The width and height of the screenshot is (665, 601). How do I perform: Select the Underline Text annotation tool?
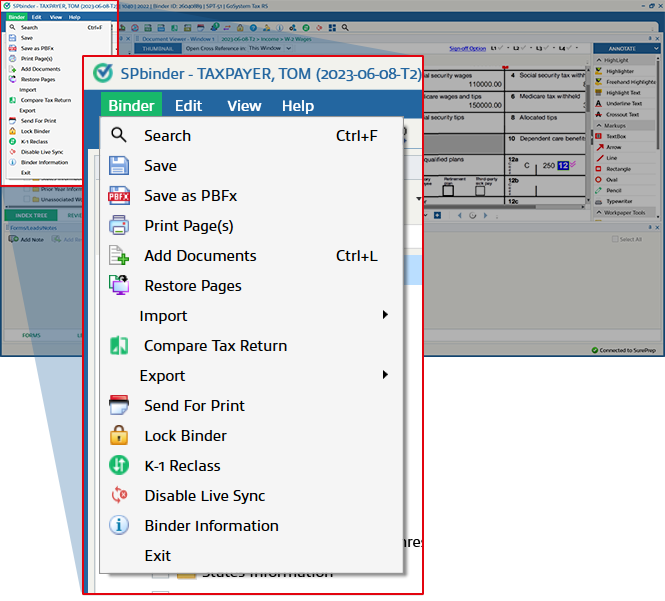coord(624,103)
